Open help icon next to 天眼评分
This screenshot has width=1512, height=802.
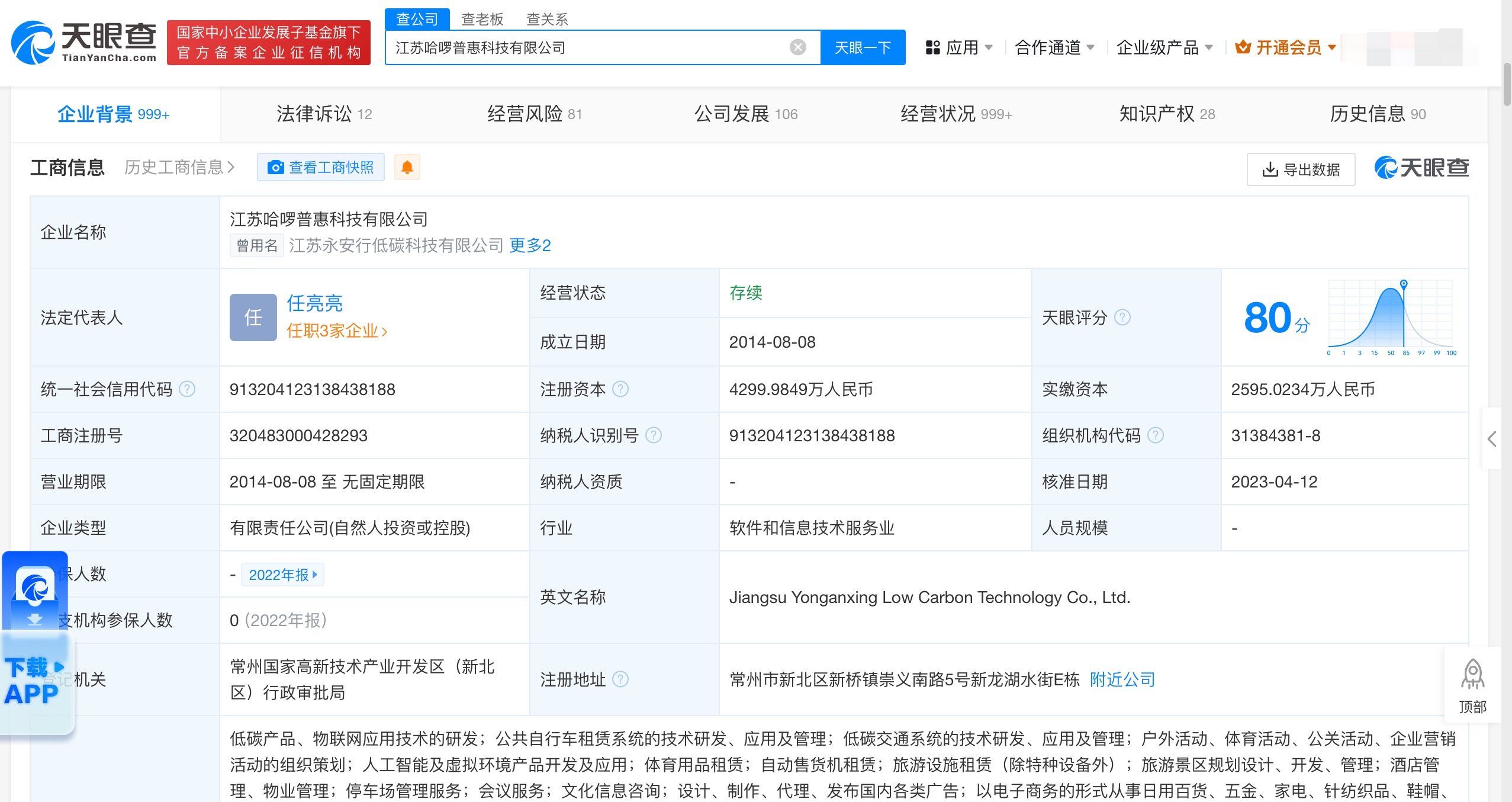[x=1122, y=317]
